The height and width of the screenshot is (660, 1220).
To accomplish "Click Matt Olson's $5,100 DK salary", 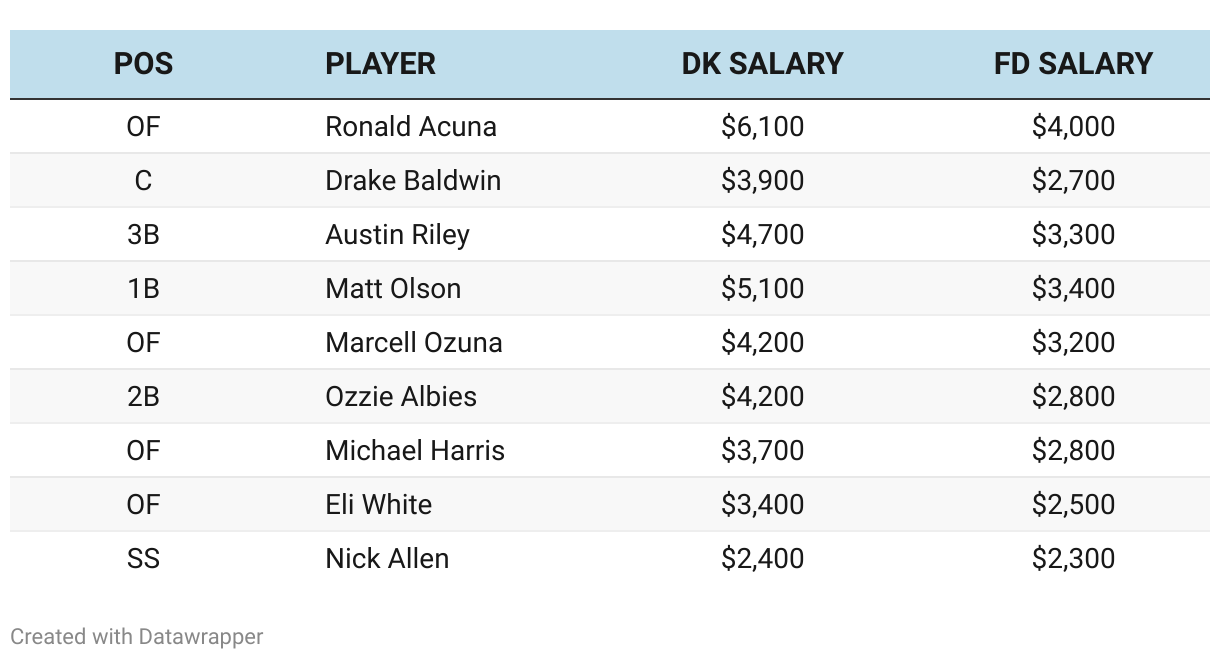I will pyautogui.click(x=762, y=289).
